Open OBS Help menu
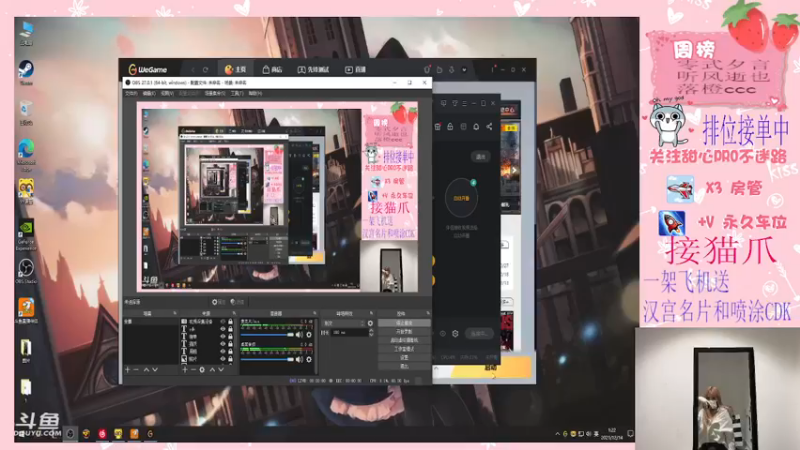Screen dimensions: 800x450 255,93
